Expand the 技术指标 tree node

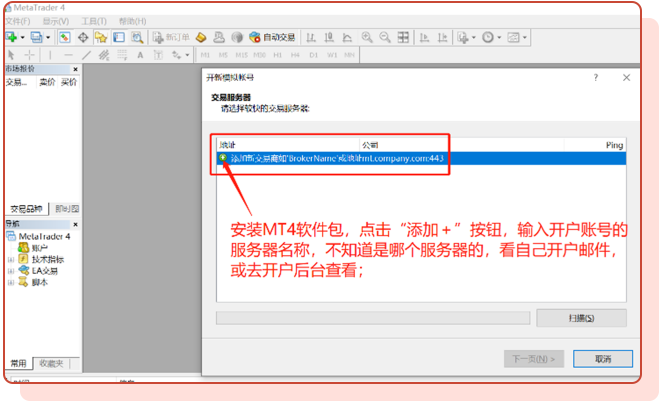[x=11, y=259]
